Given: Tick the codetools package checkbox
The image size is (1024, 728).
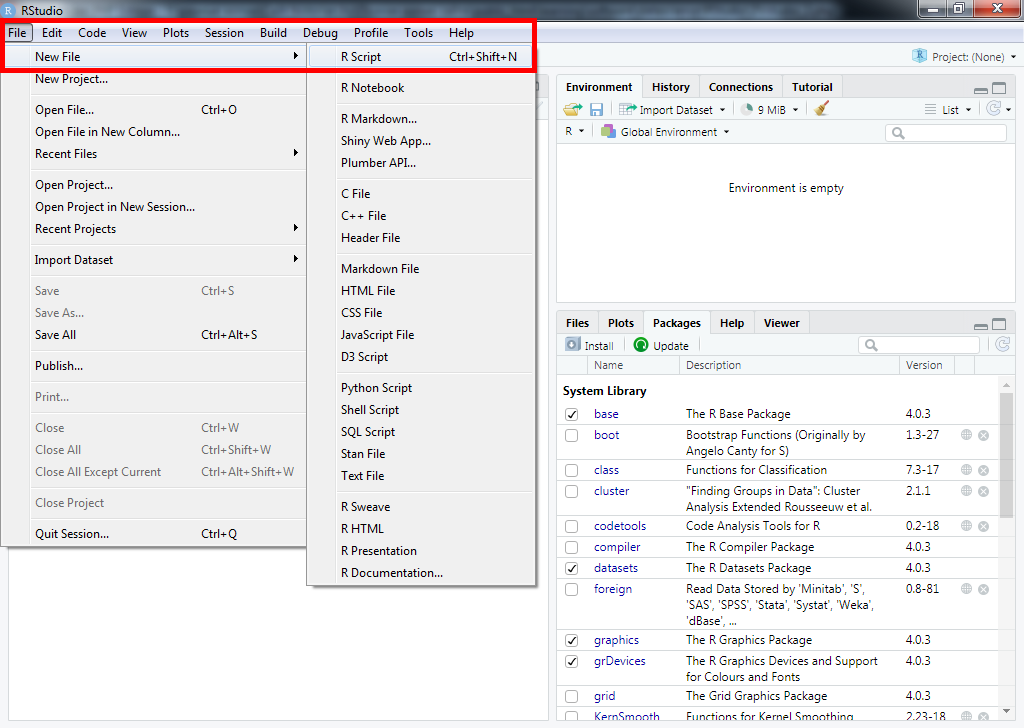Looking at the screenshot, I should [x=572, y=526].
